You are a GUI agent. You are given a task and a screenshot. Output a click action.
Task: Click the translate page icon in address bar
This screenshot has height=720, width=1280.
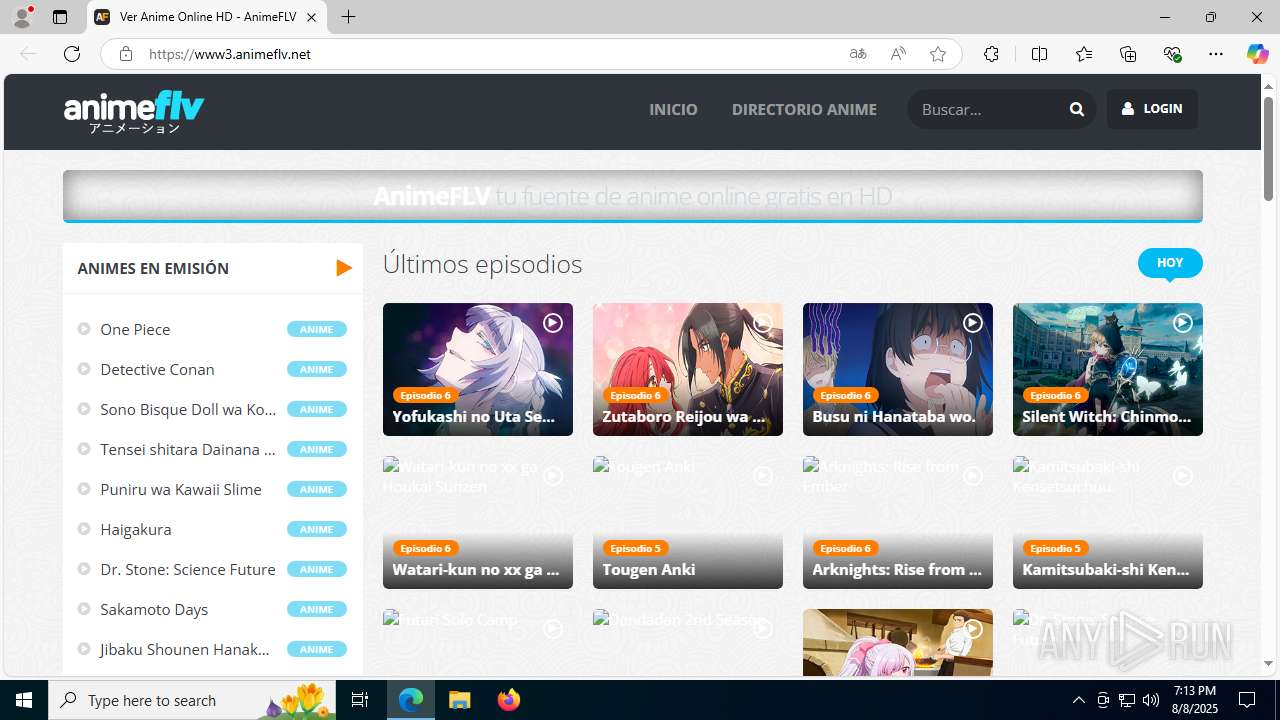[x=858, y=54]
